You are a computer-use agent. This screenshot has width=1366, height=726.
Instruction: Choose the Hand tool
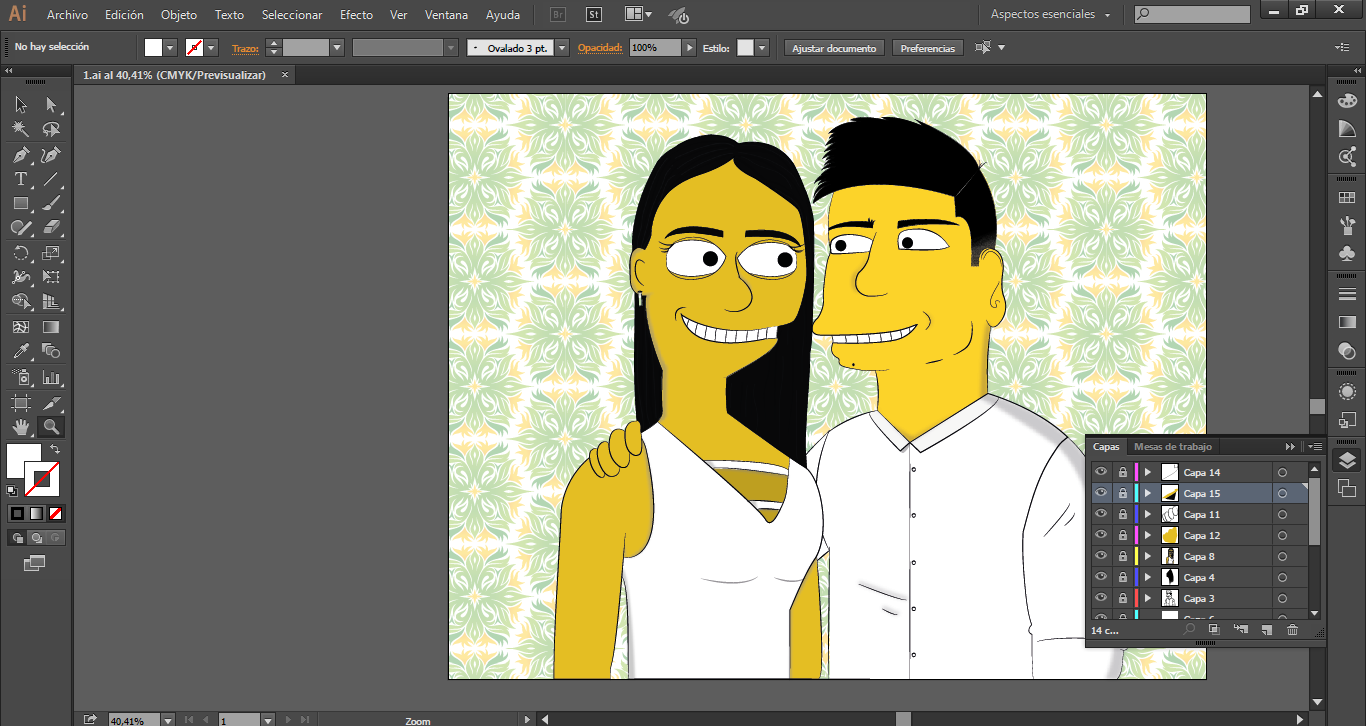pyautogui.click(x=21, y=427)
